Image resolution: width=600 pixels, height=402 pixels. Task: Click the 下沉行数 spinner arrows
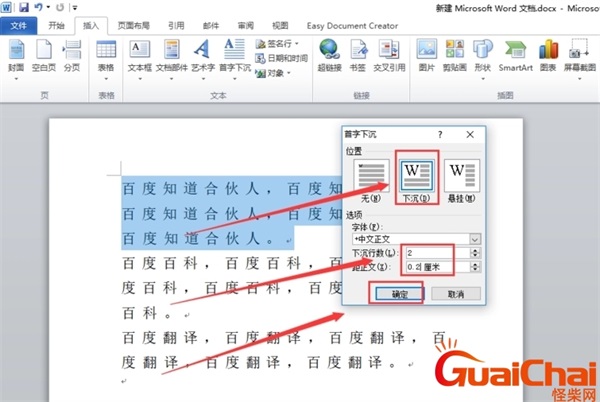(x=475, y=254)
